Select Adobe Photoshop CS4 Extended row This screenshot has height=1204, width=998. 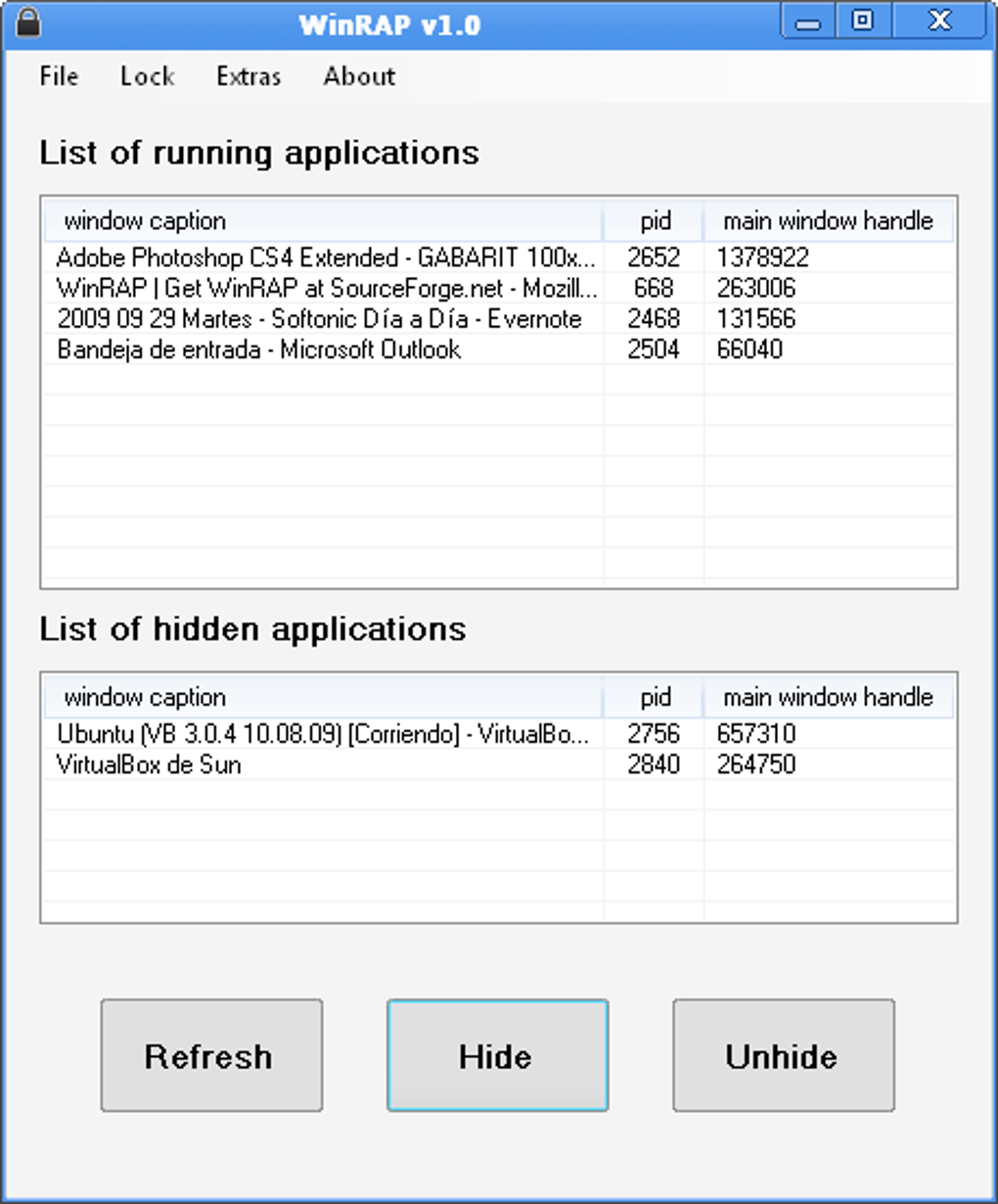coord(499,257)
